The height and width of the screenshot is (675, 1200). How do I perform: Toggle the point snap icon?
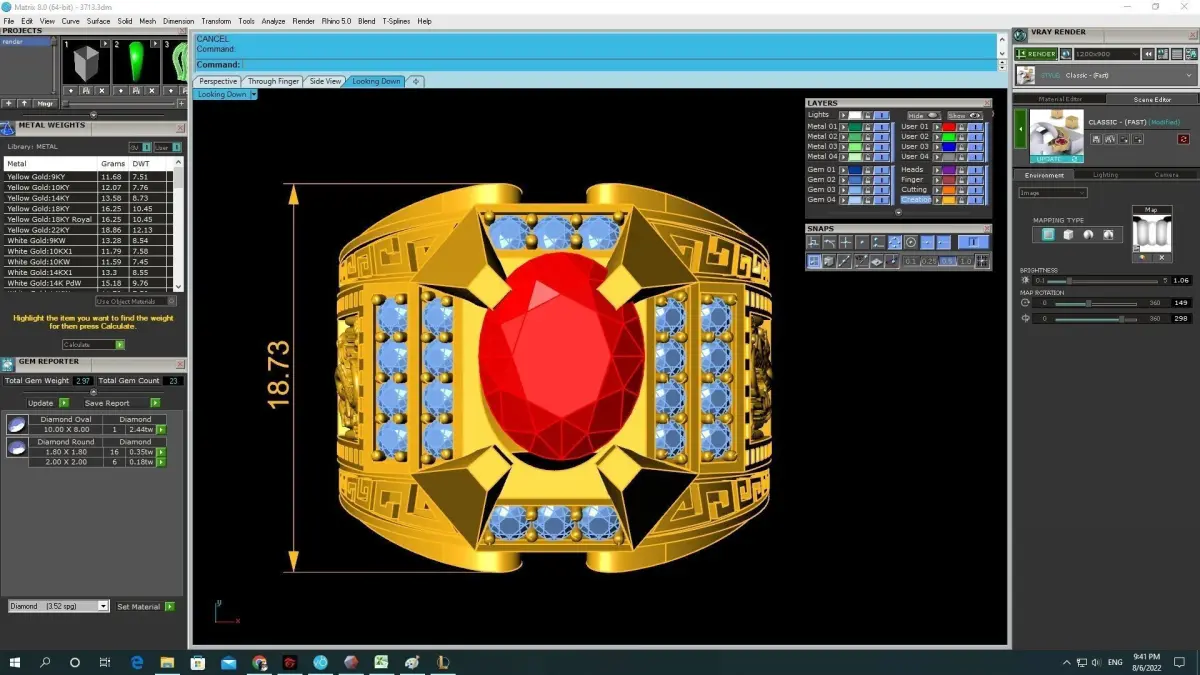[862, 242]
